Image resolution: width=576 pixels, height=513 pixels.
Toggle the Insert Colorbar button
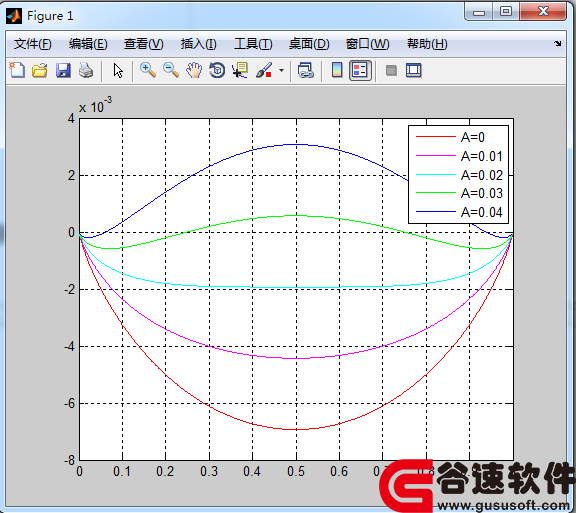tap(337, 70)
